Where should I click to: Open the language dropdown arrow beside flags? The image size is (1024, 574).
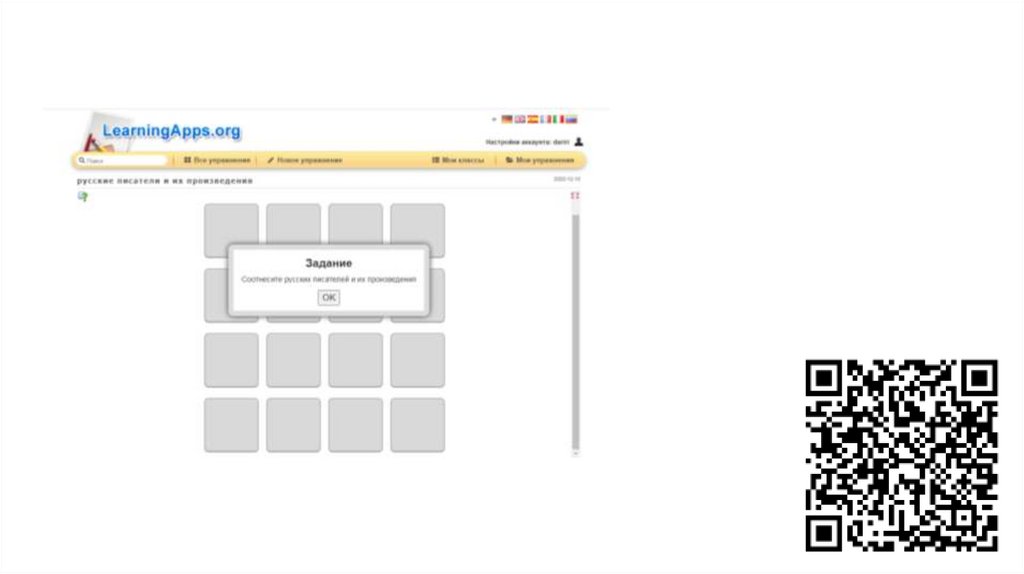click(x=494, y=120)
